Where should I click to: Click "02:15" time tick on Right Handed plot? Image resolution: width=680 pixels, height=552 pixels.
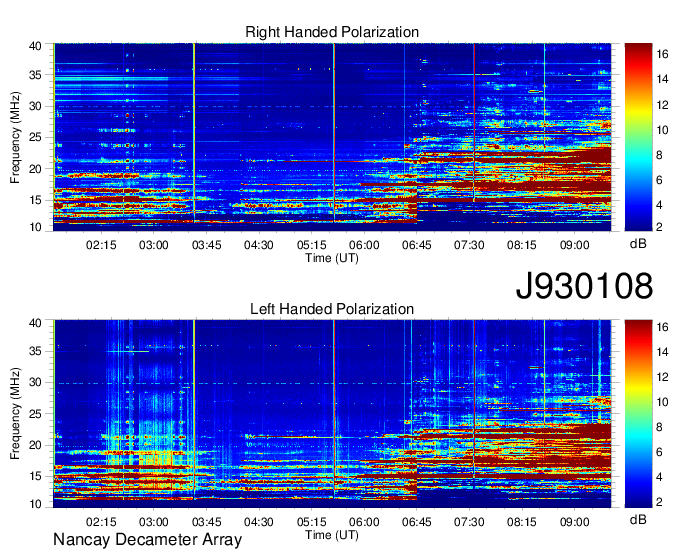pos(101,245)
